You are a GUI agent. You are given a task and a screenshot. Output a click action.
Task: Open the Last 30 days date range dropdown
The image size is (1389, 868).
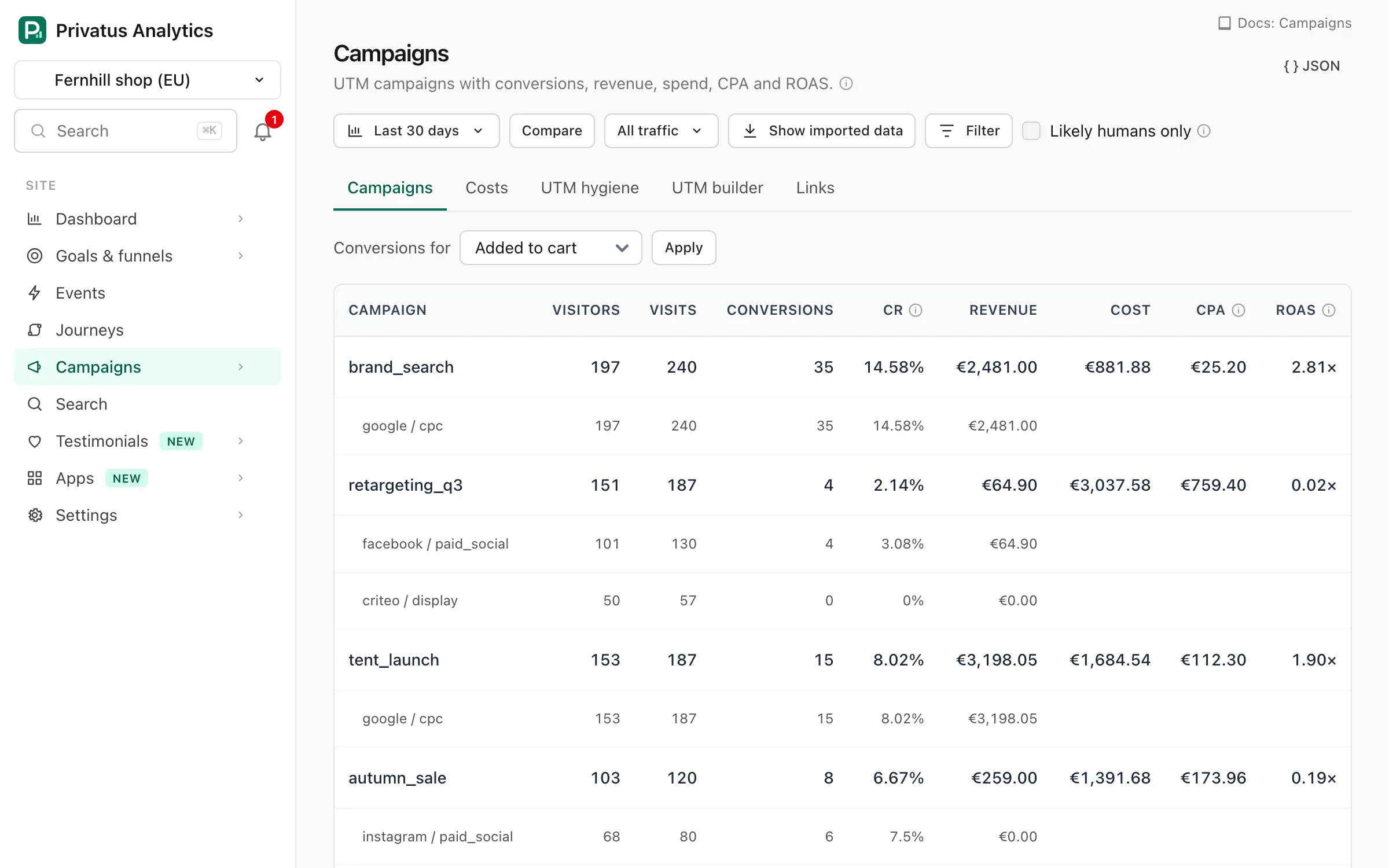[417, 131]
